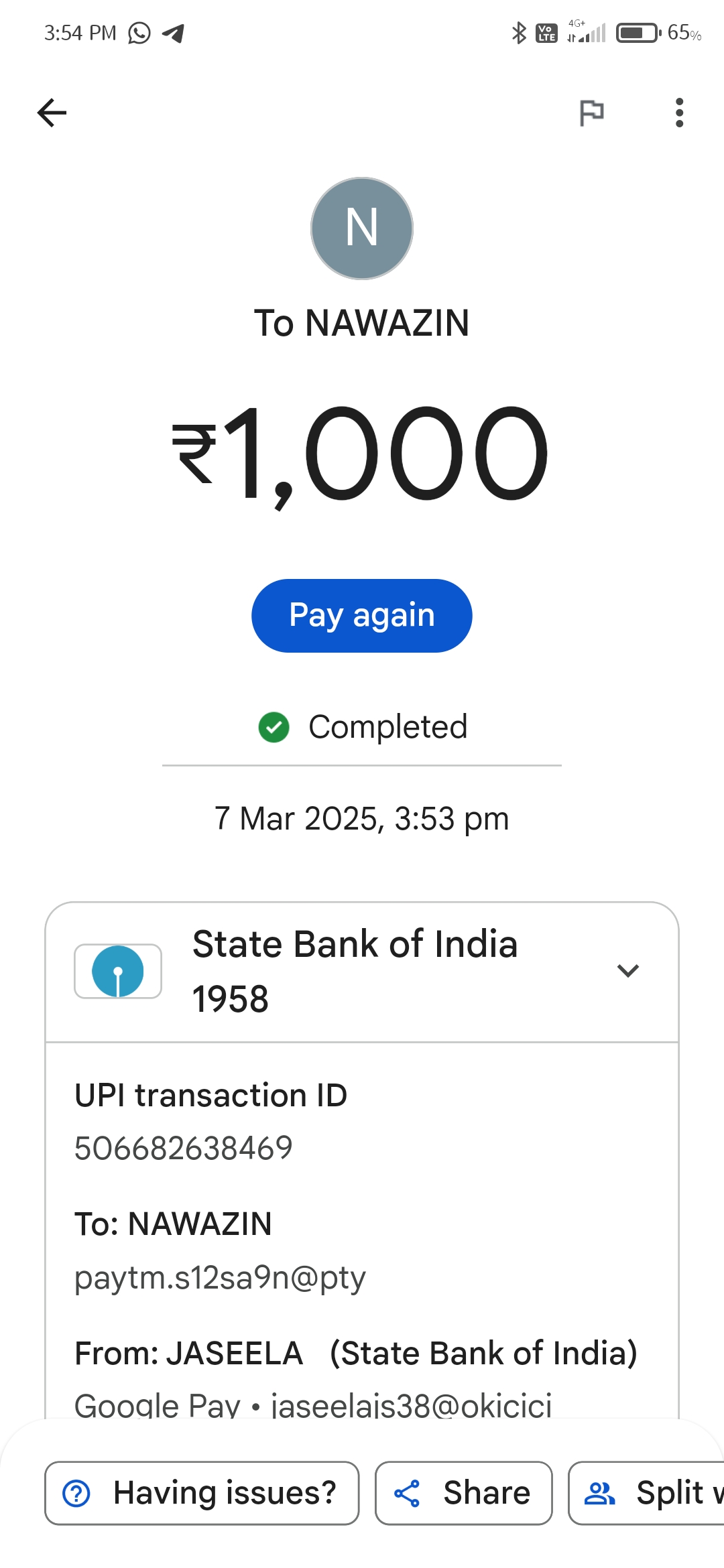Image resolution: width=724 pixels, height=1568 pixels.
Task: Tap the WhatsApp status bar icon
Action: click(139, 33)
